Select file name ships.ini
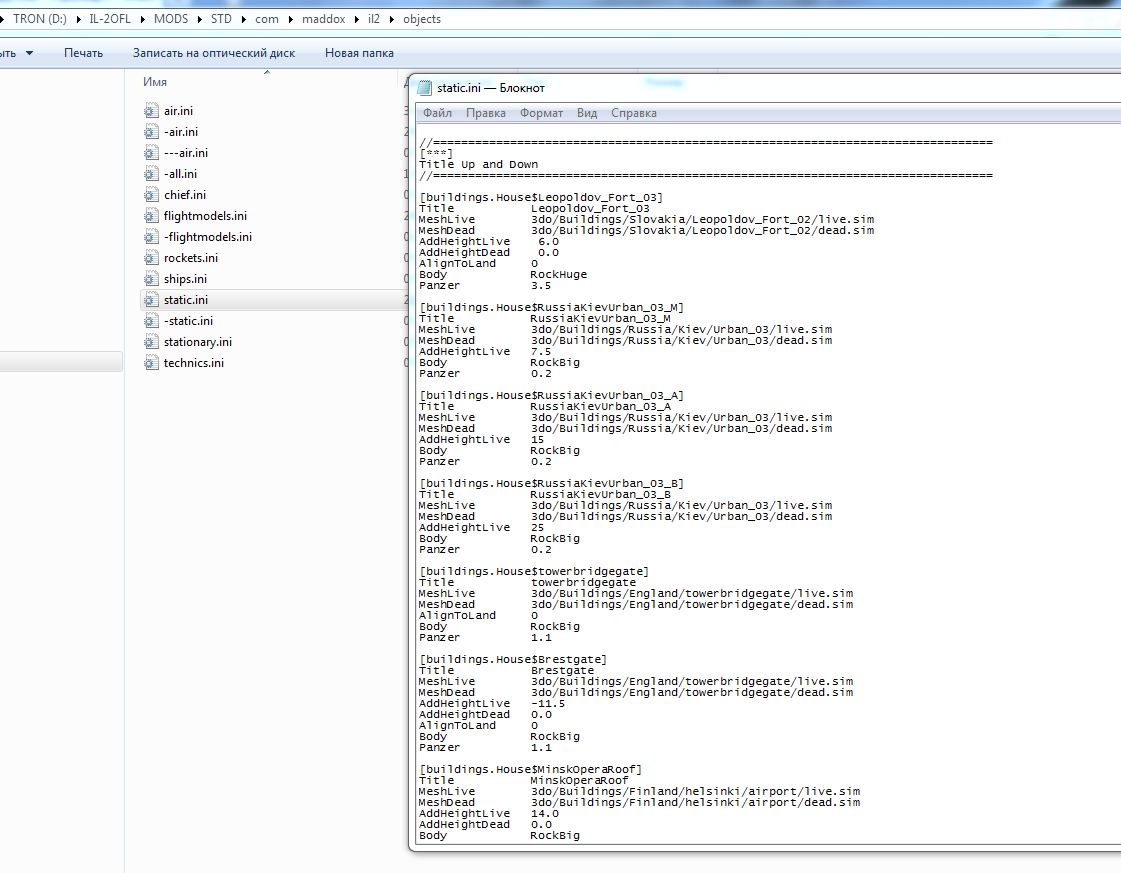1121x873 pixels. (185, 279)
